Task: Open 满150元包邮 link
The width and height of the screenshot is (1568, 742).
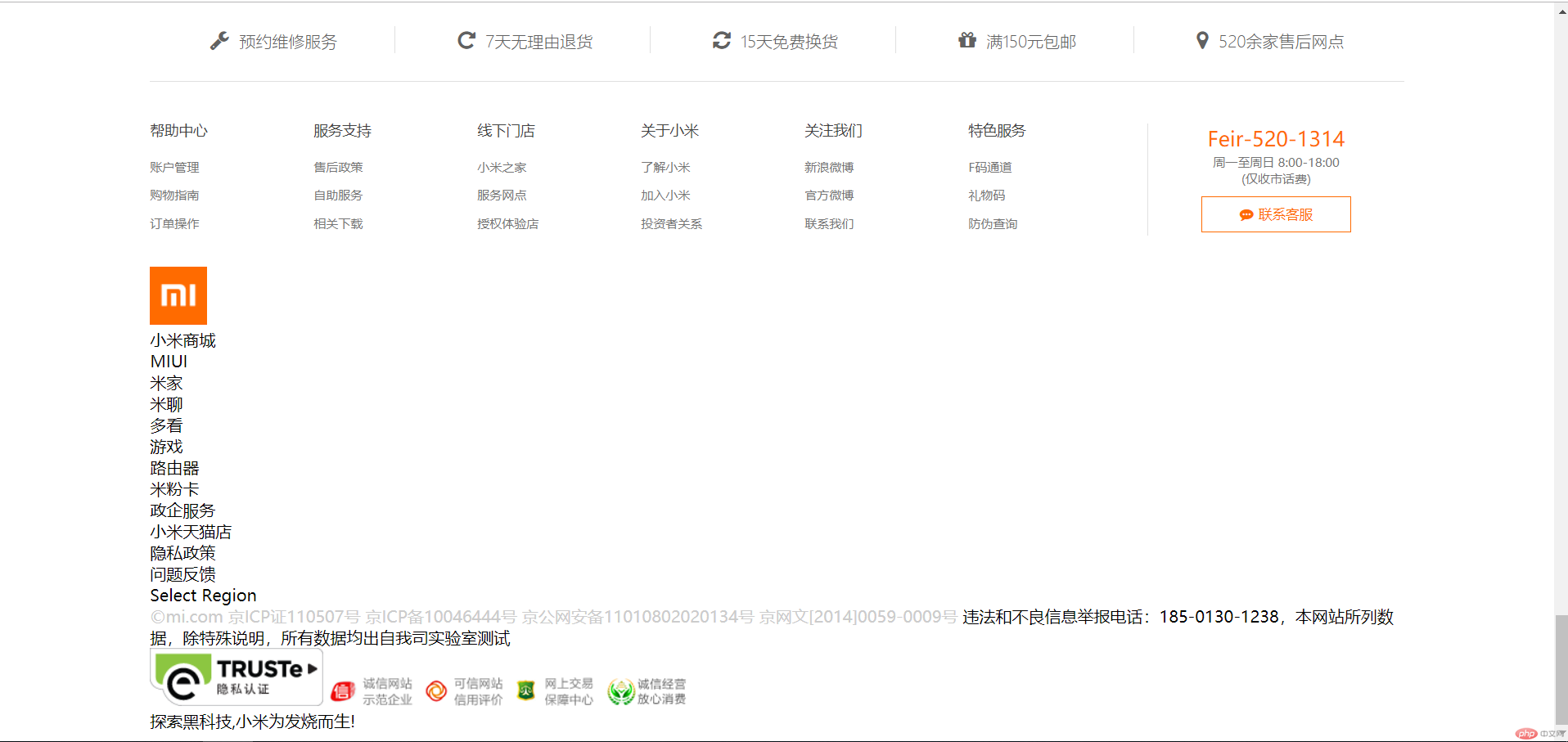Action: (x=1031, y=42)
